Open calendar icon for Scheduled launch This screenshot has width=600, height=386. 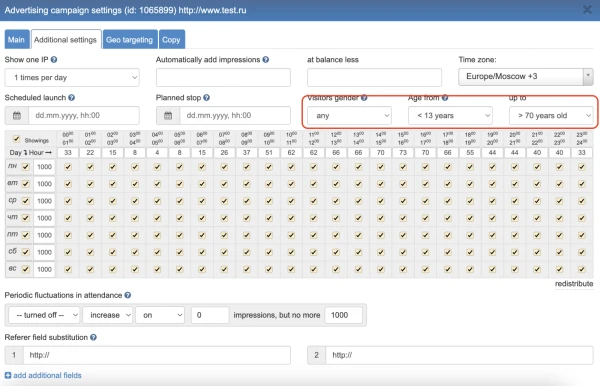click(17, 116)
